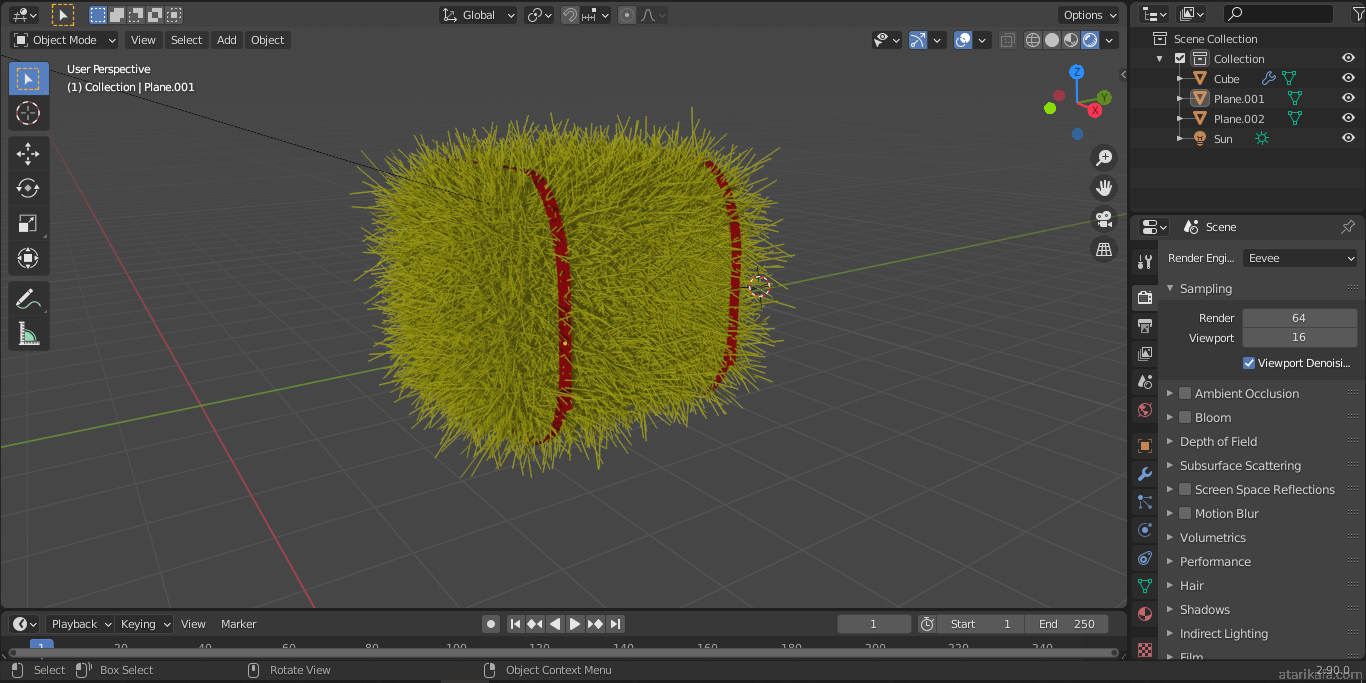Open Object Data properties tab
Image resolution: width=1366 pixels, height=683 pixels.
tap(1145, 586)
